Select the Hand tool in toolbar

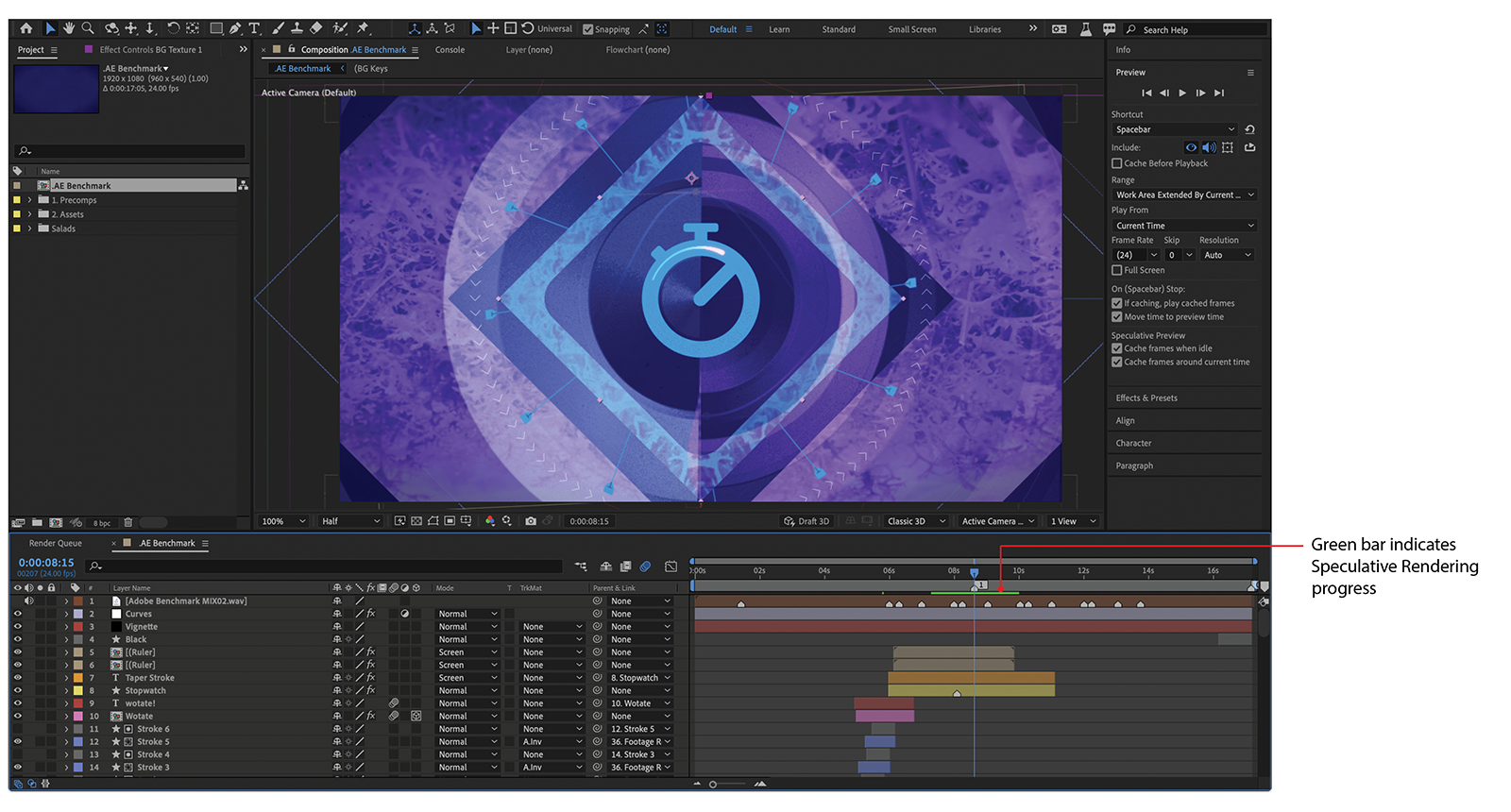(x=69, y=28)
